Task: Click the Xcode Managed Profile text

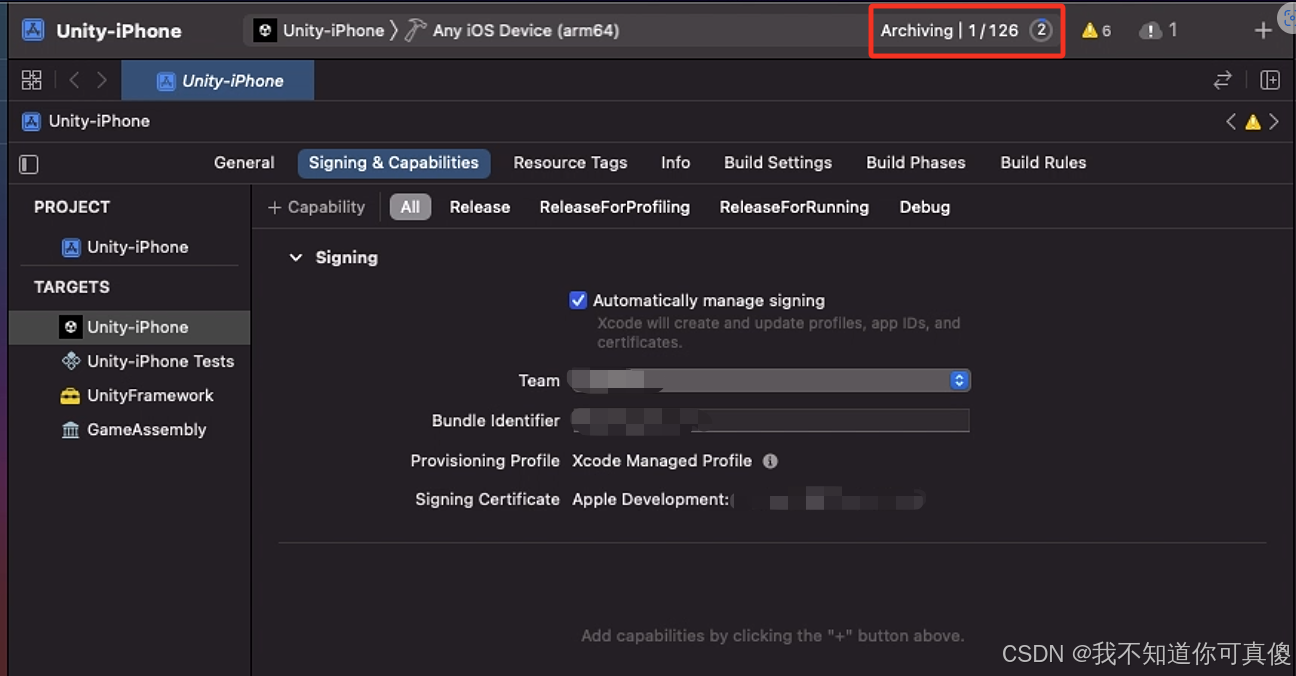Action: [662, 461]
